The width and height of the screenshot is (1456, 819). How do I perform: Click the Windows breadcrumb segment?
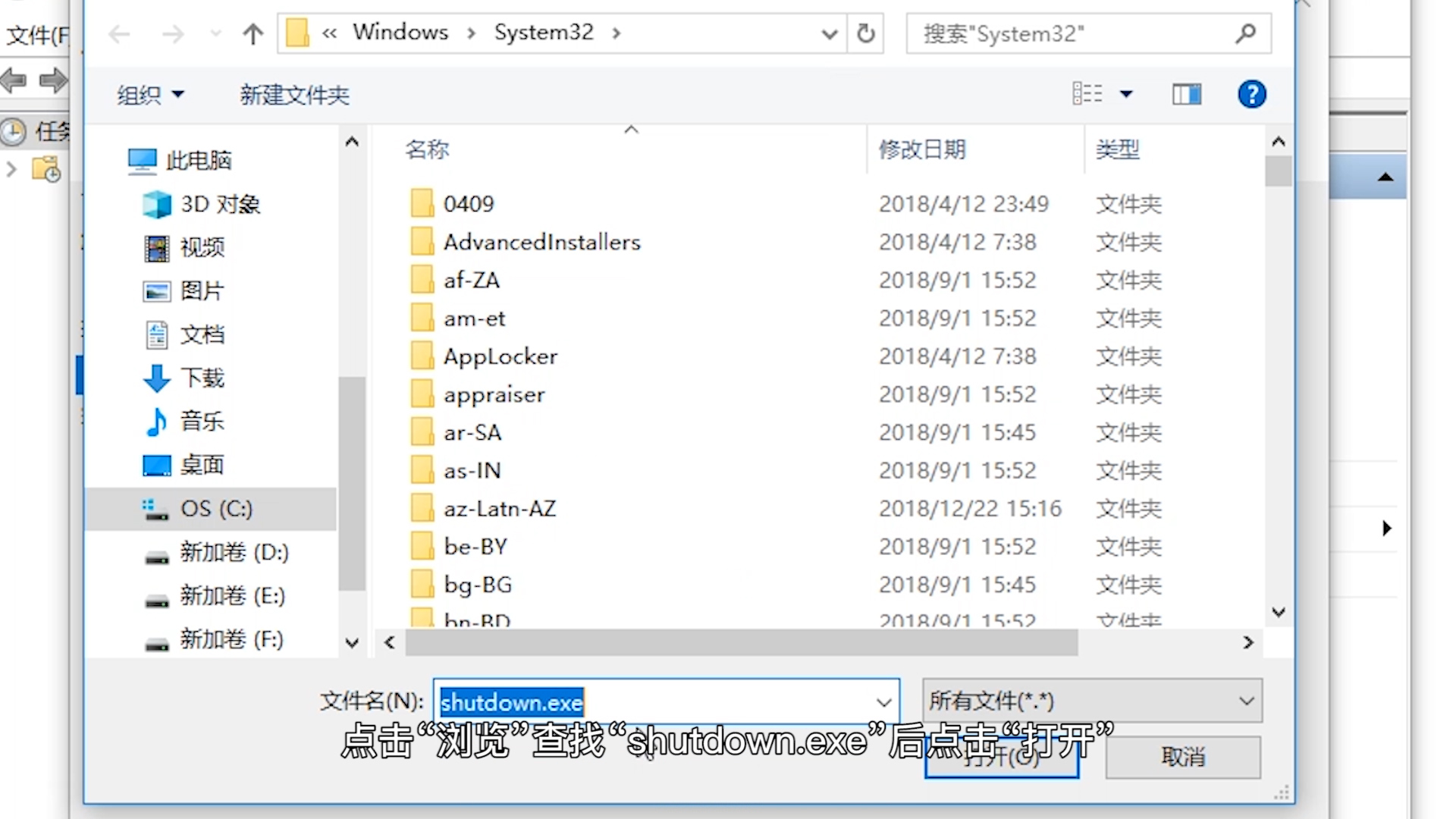[400, 32]
